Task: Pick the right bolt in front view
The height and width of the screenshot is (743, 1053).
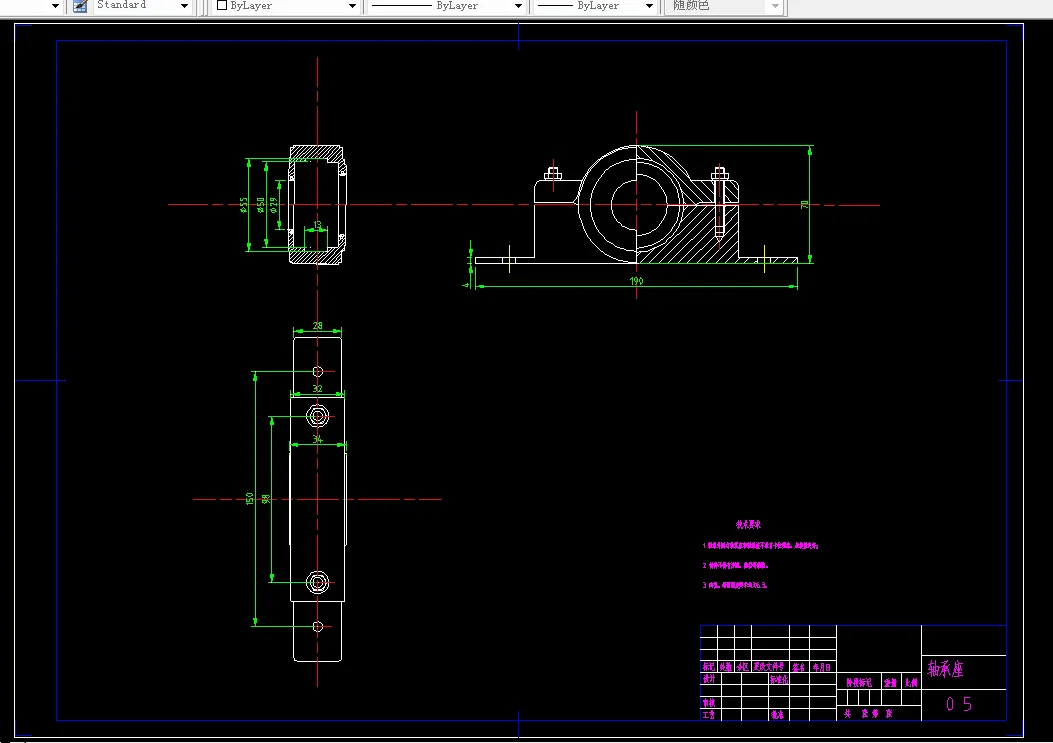Action: [x=719, y=205]
